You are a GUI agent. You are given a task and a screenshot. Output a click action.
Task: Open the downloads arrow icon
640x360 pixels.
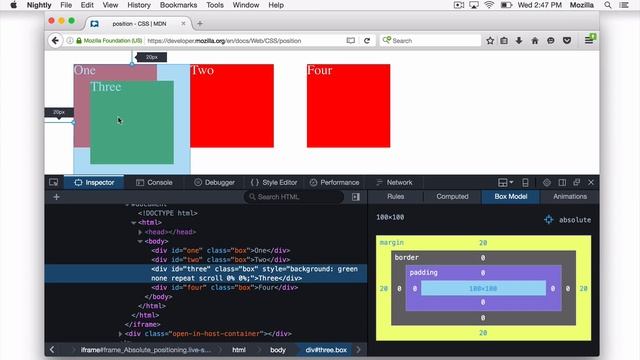(519, 40)
